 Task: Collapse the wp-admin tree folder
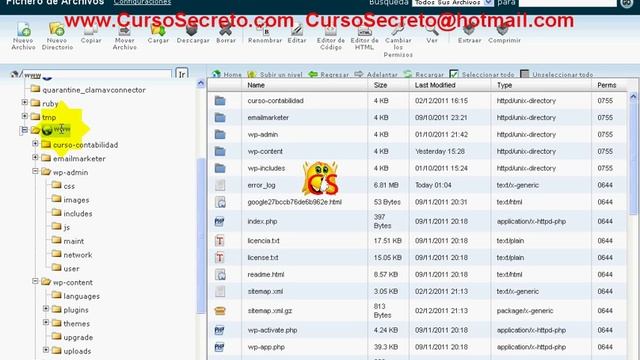pyautogui.click(x=35, y=171)
